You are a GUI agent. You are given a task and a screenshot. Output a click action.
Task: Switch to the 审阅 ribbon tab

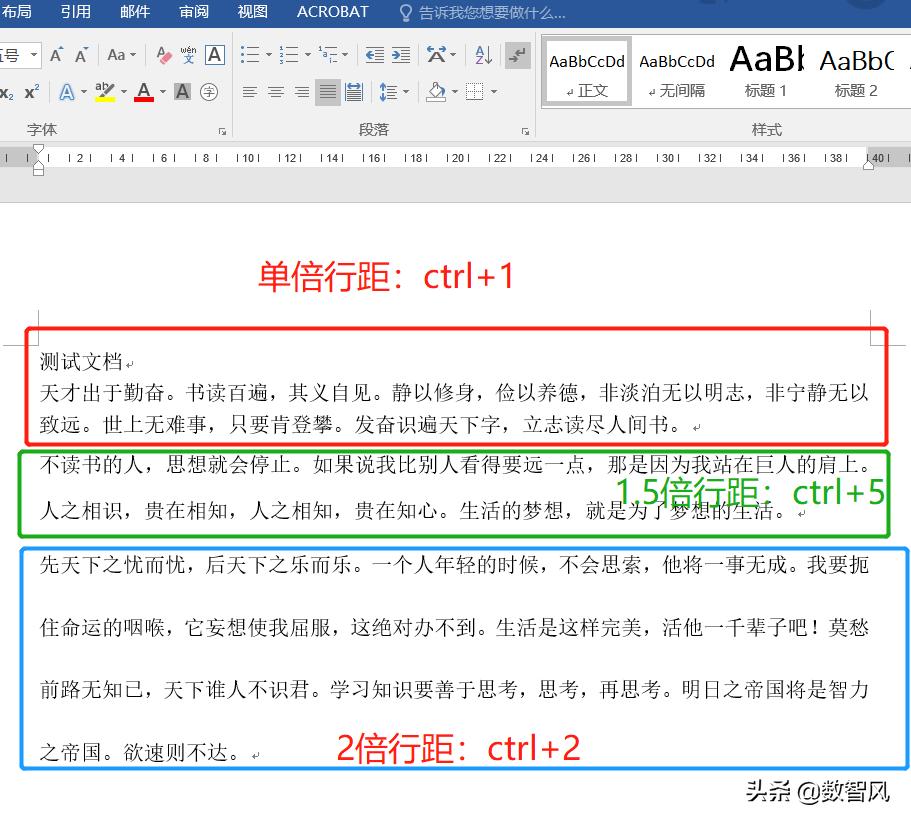coord(194,12)
